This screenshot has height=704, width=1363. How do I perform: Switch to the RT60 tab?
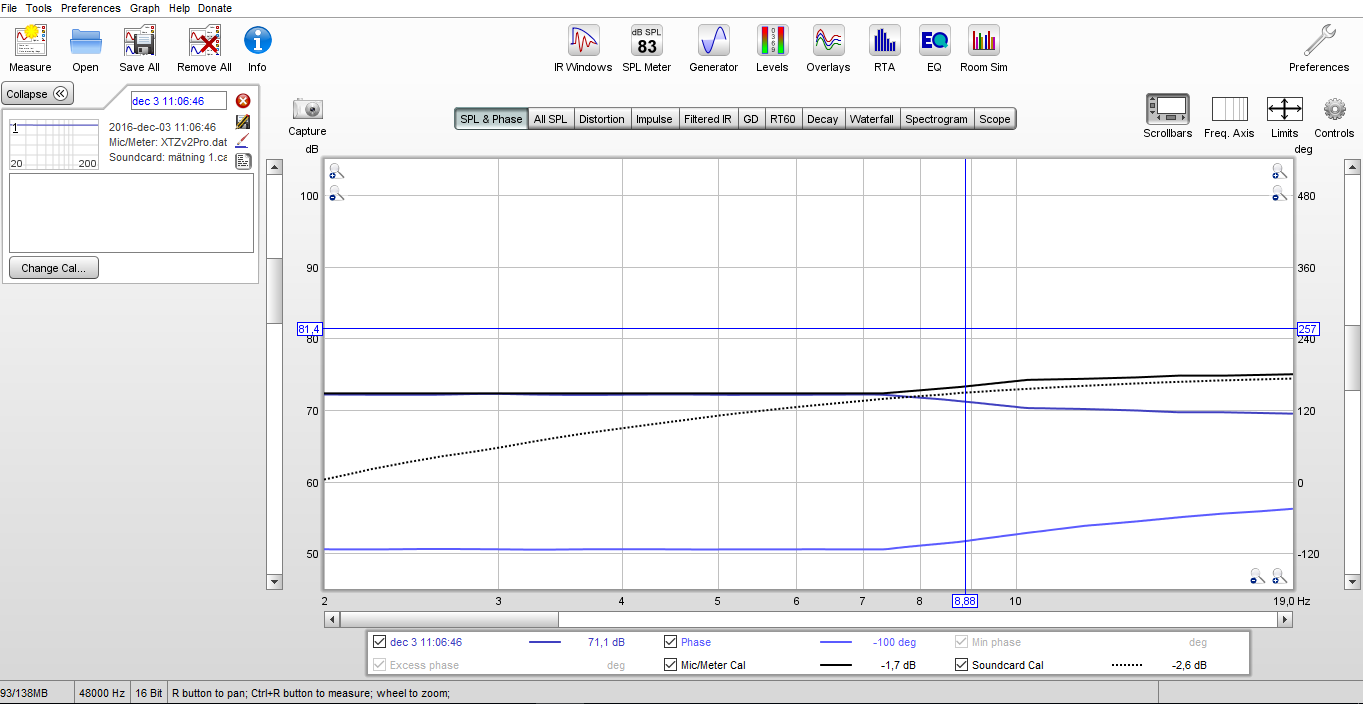tap(783, 119)
